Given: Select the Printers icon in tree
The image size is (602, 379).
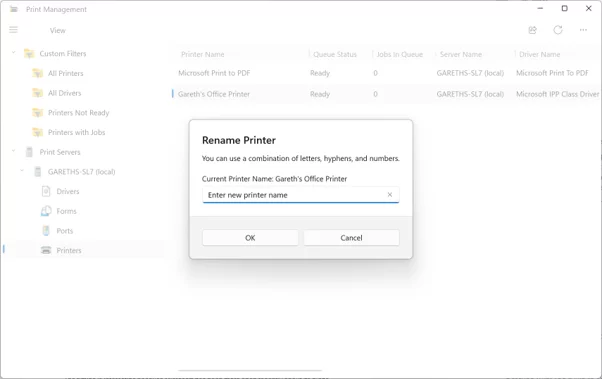Looking at the screenshot, I should (x=46, y=250).
